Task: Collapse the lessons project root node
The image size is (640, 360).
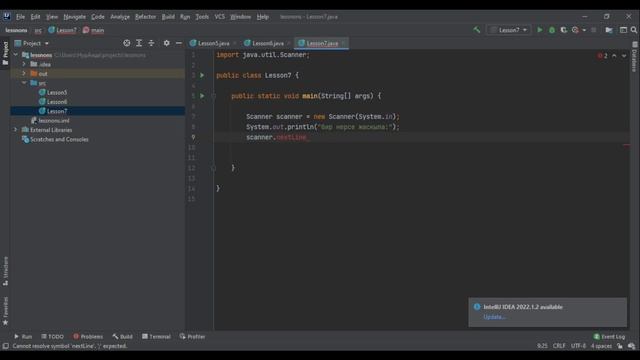Action: tap(16, 55)
